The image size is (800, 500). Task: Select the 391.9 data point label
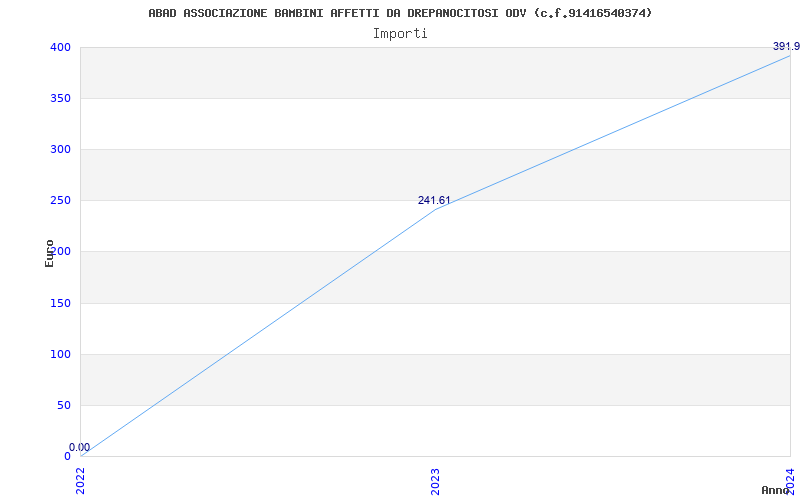pyautogui.click(x=786, y=46)
